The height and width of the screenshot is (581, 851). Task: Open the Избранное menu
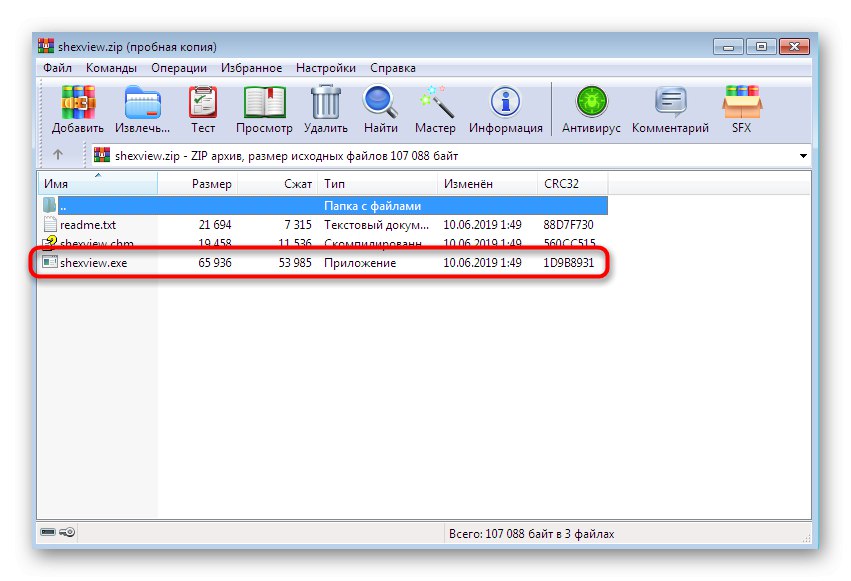(x=251, y=68)
